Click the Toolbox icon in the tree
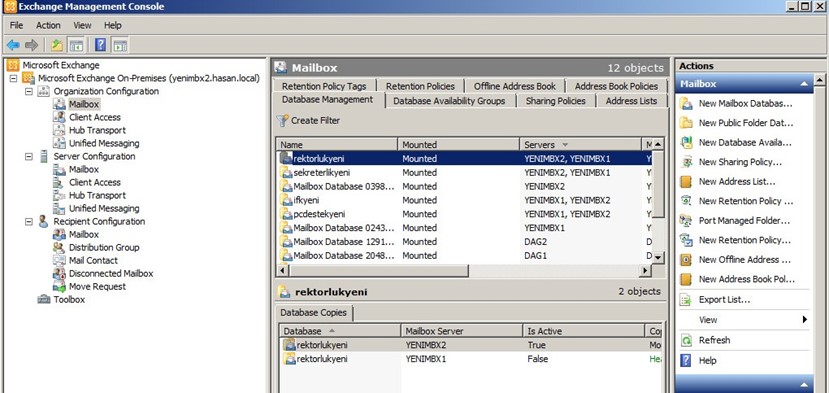 point(44,299)
